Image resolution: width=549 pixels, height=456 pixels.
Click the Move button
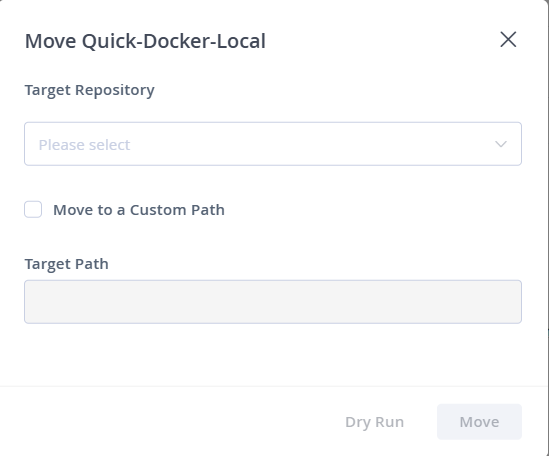(479, 422)
